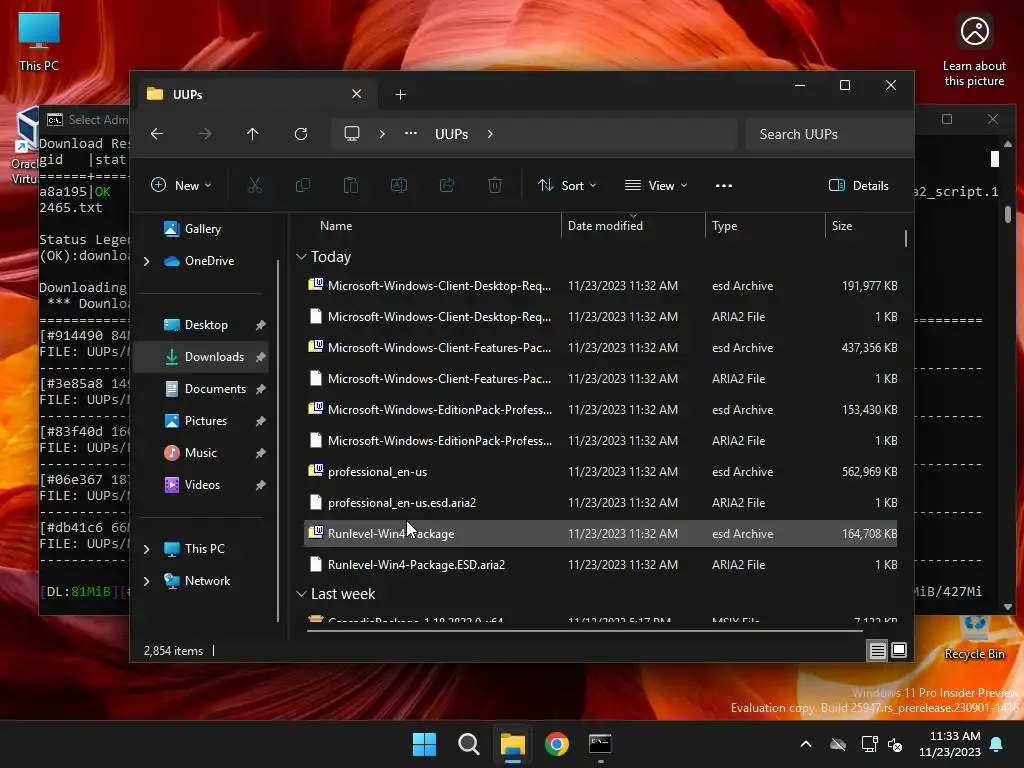Click the Search UUPs field
This screenshot has width=1024, height=768.
pos(828,134)
